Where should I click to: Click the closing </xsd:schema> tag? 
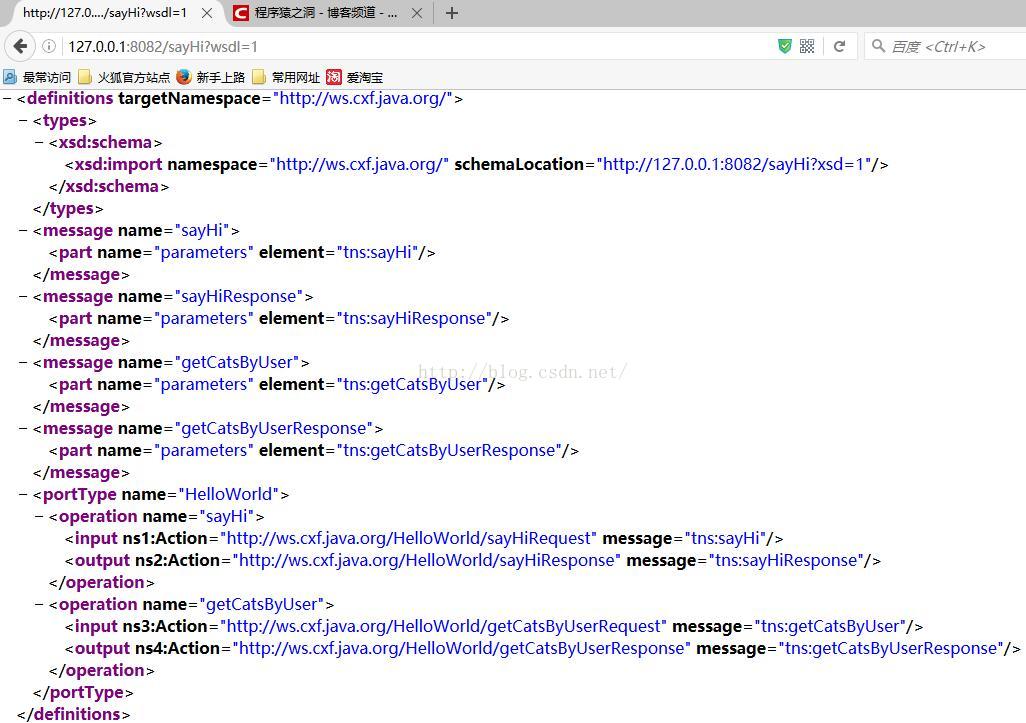[109, 186]
